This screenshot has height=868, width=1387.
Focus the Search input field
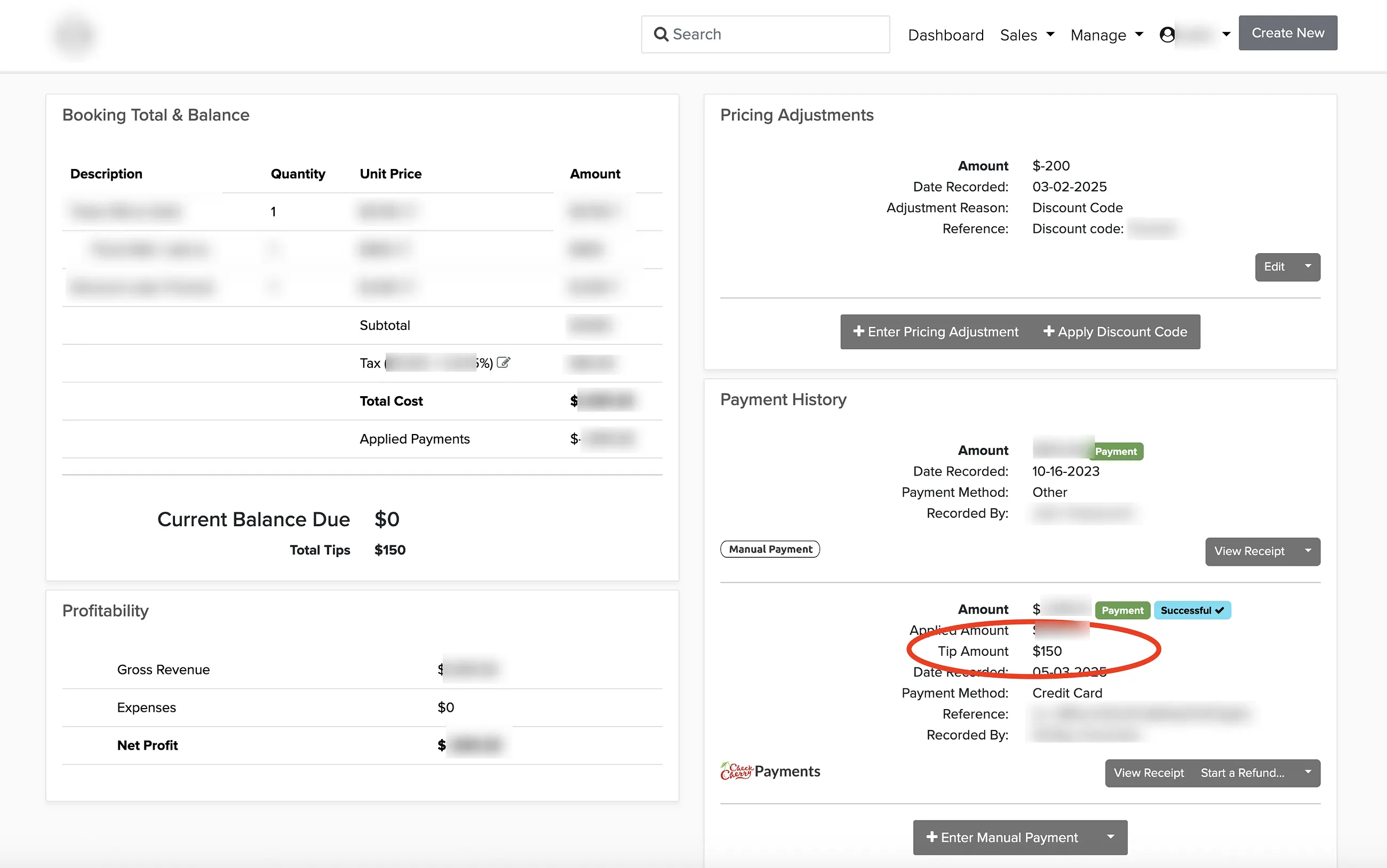pos(765,35)
